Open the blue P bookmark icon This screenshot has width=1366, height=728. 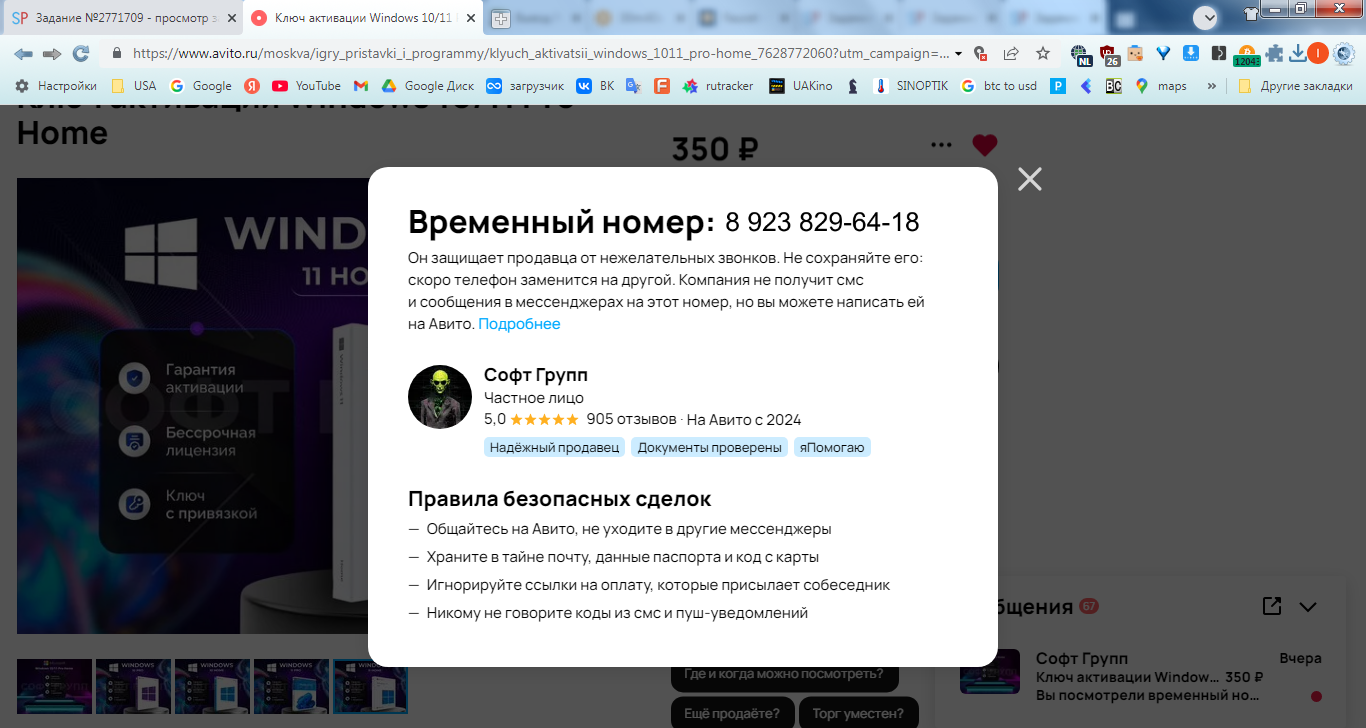(x=1058, y=86)
